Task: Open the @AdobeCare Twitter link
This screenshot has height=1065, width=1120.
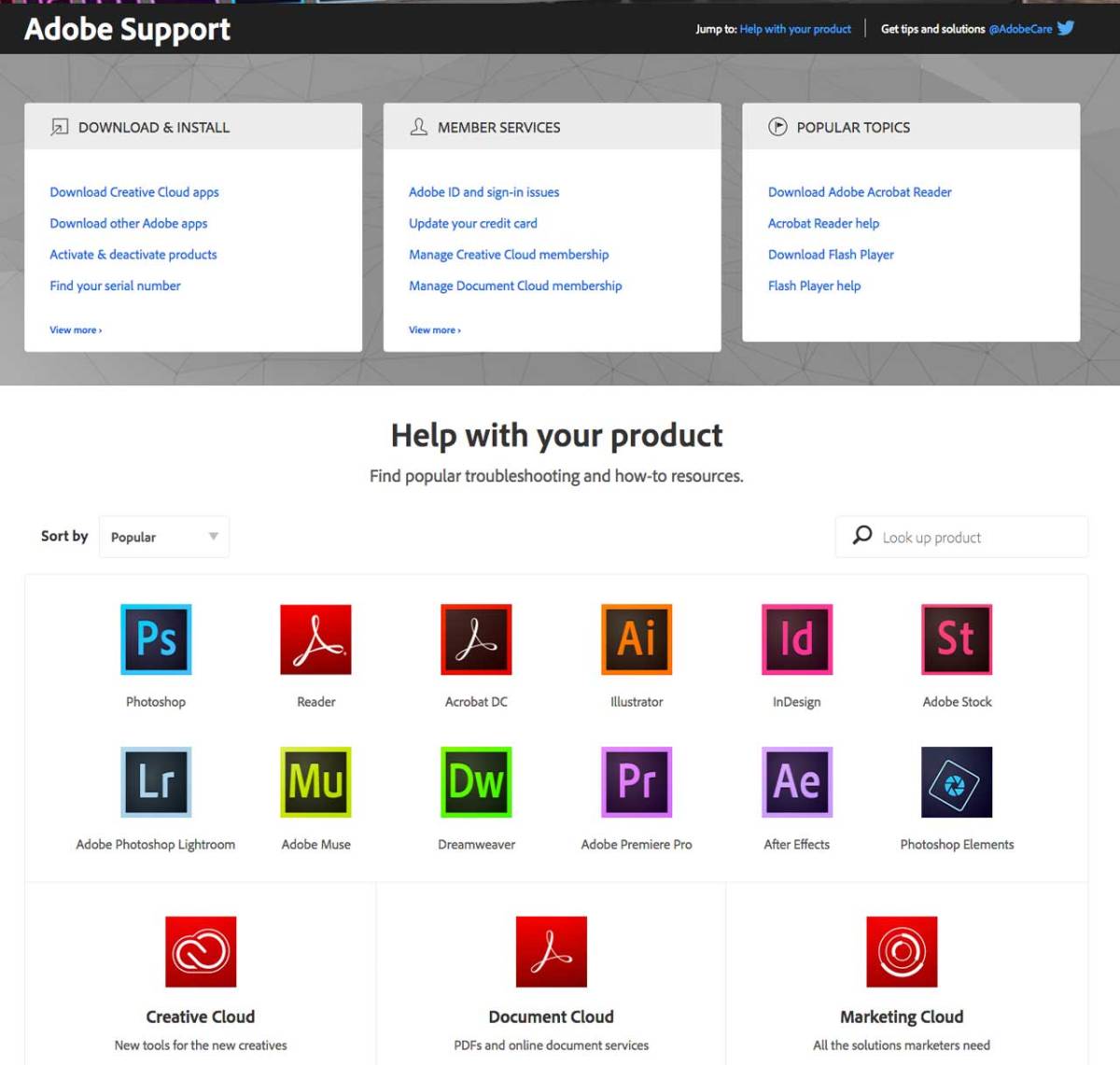Action: pyautogui.click(x=1020, y=29)
